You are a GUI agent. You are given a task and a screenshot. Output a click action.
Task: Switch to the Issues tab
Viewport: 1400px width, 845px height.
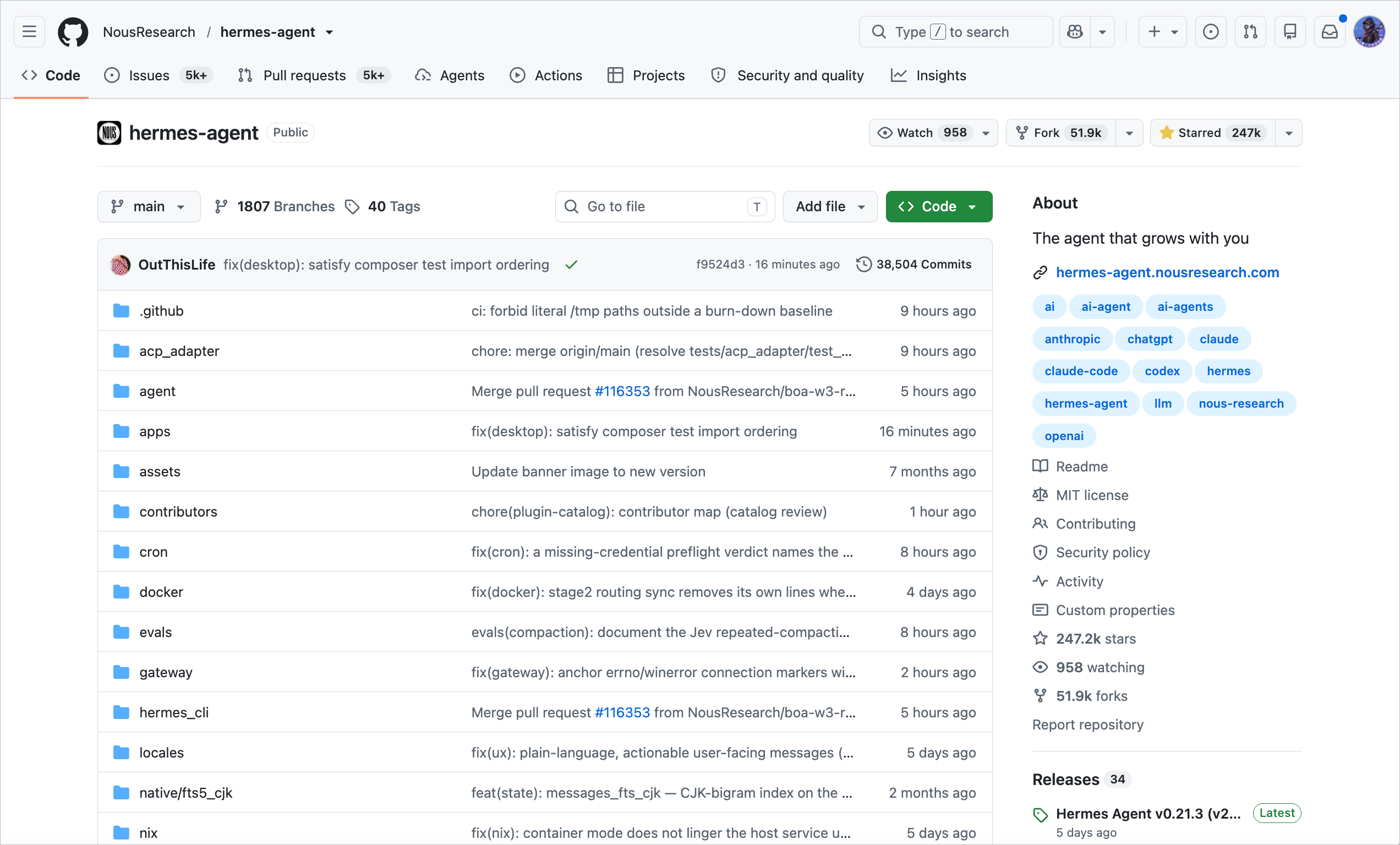(158, 75)
